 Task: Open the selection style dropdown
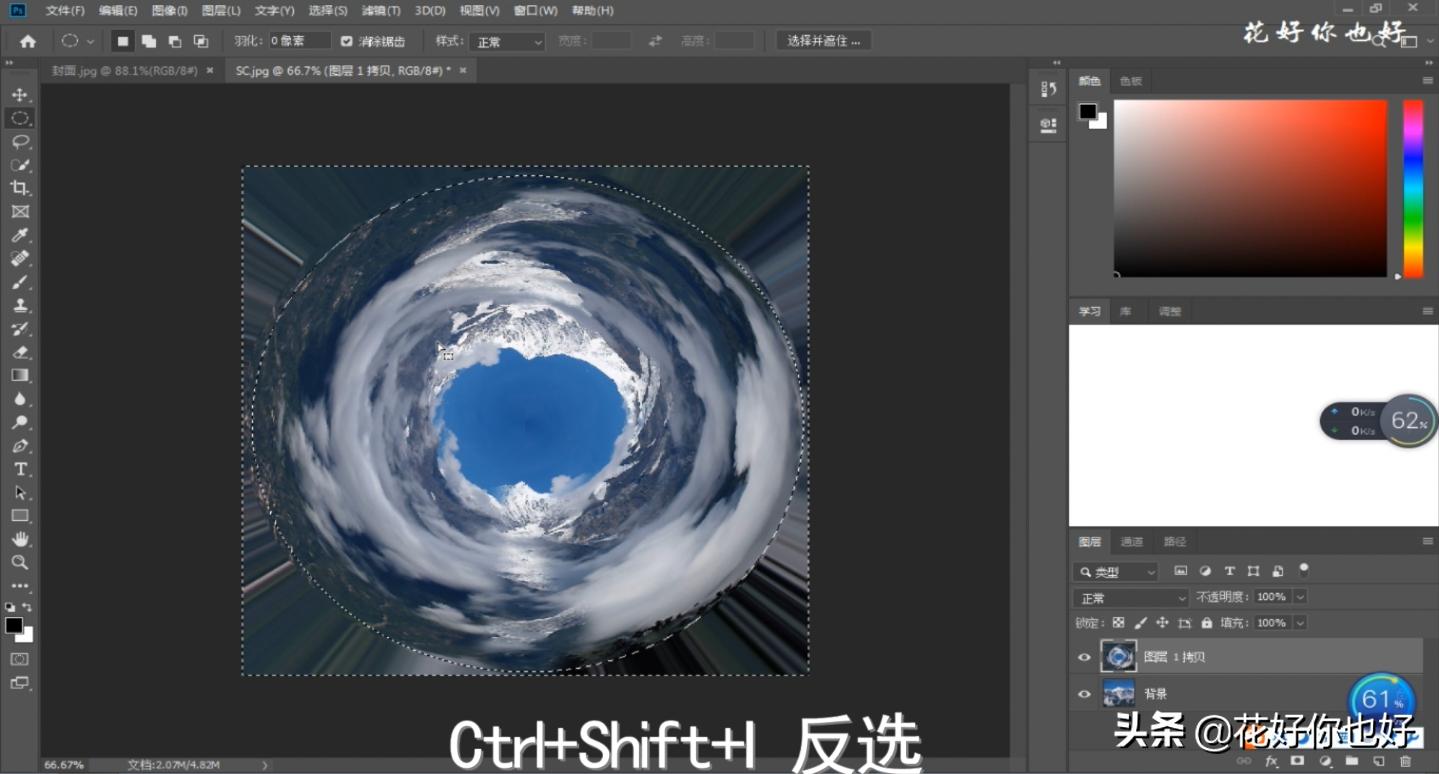(507, 41)
